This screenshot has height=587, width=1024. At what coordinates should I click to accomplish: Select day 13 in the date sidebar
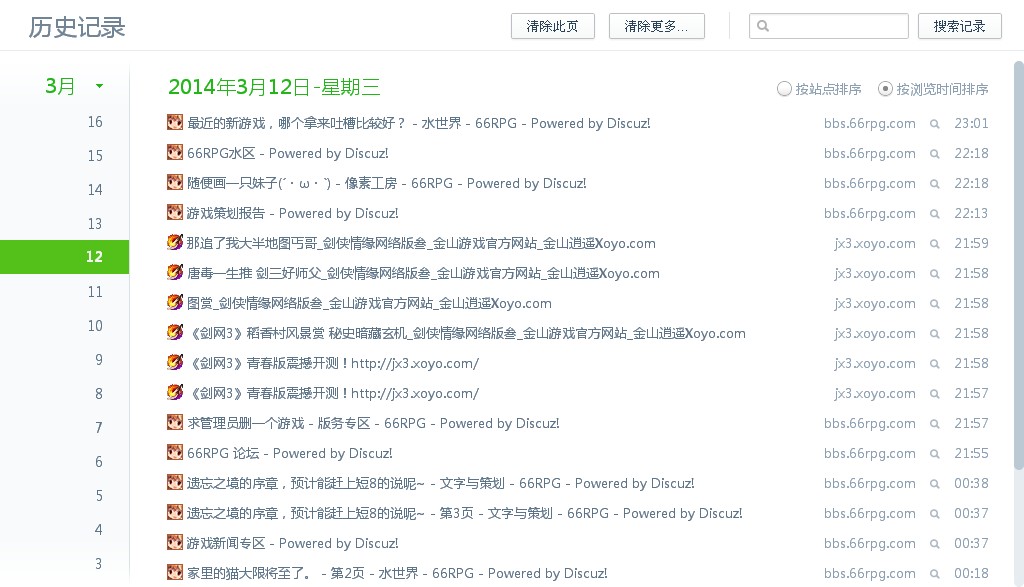[x=95, y=224]
